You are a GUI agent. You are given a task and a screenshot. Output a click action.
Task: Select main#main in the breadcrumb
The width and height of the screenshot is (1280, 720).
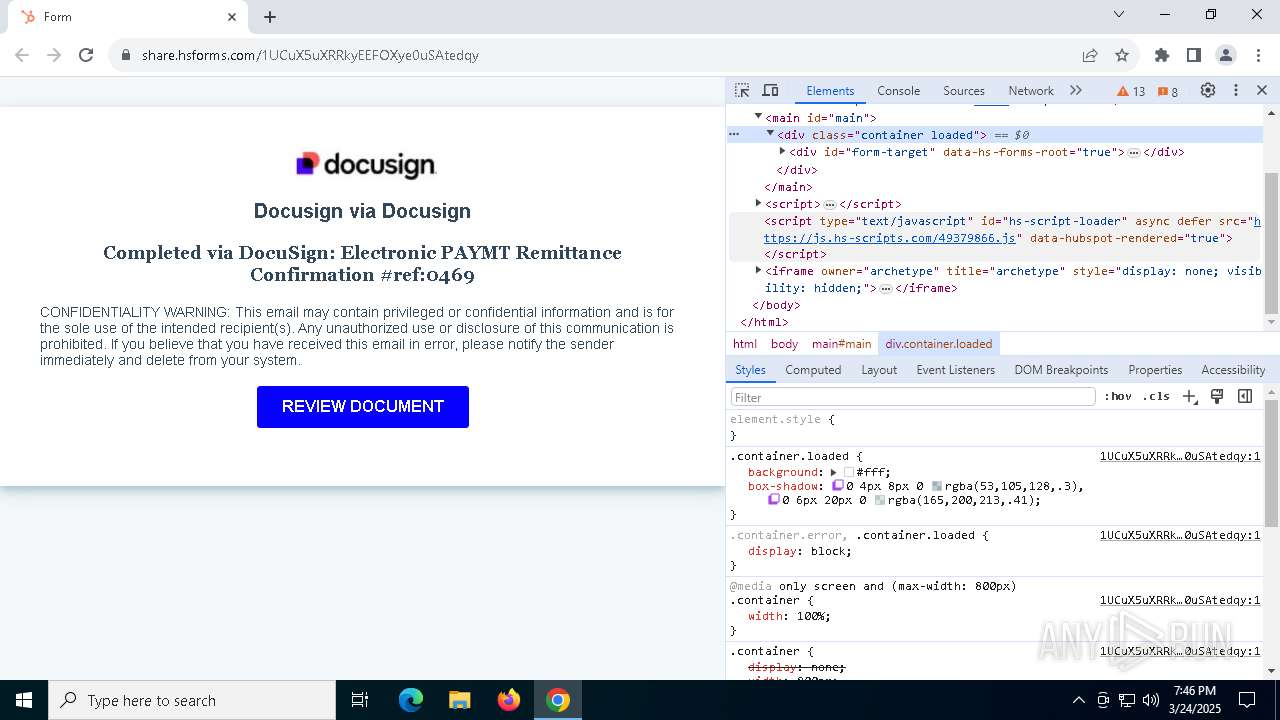841,344
